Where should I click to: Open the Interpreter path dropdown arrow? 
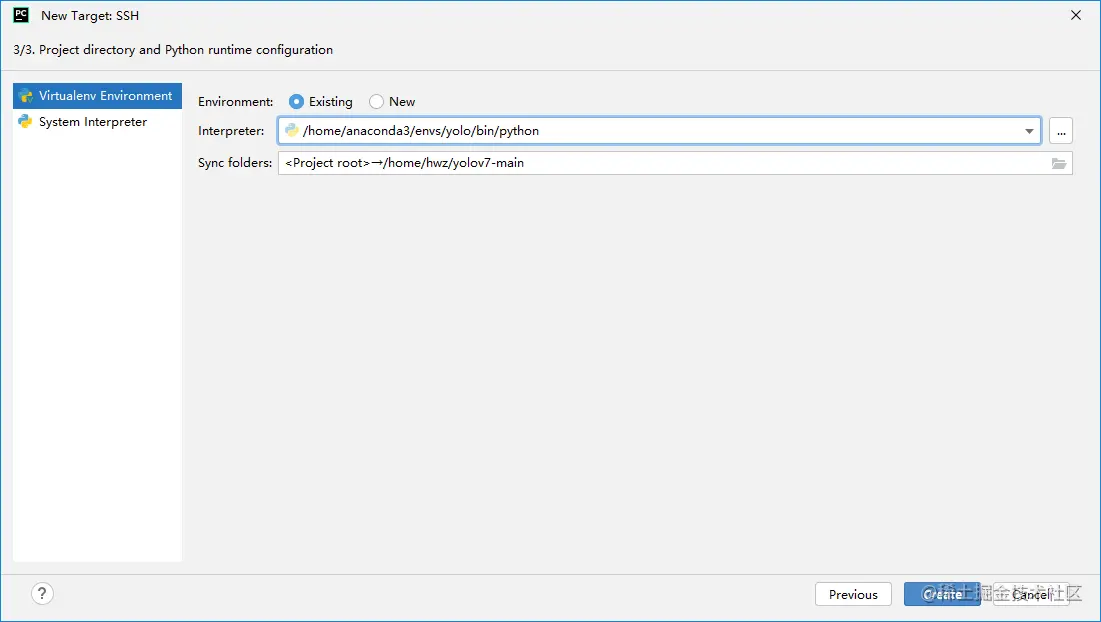tap(1029, 131)
